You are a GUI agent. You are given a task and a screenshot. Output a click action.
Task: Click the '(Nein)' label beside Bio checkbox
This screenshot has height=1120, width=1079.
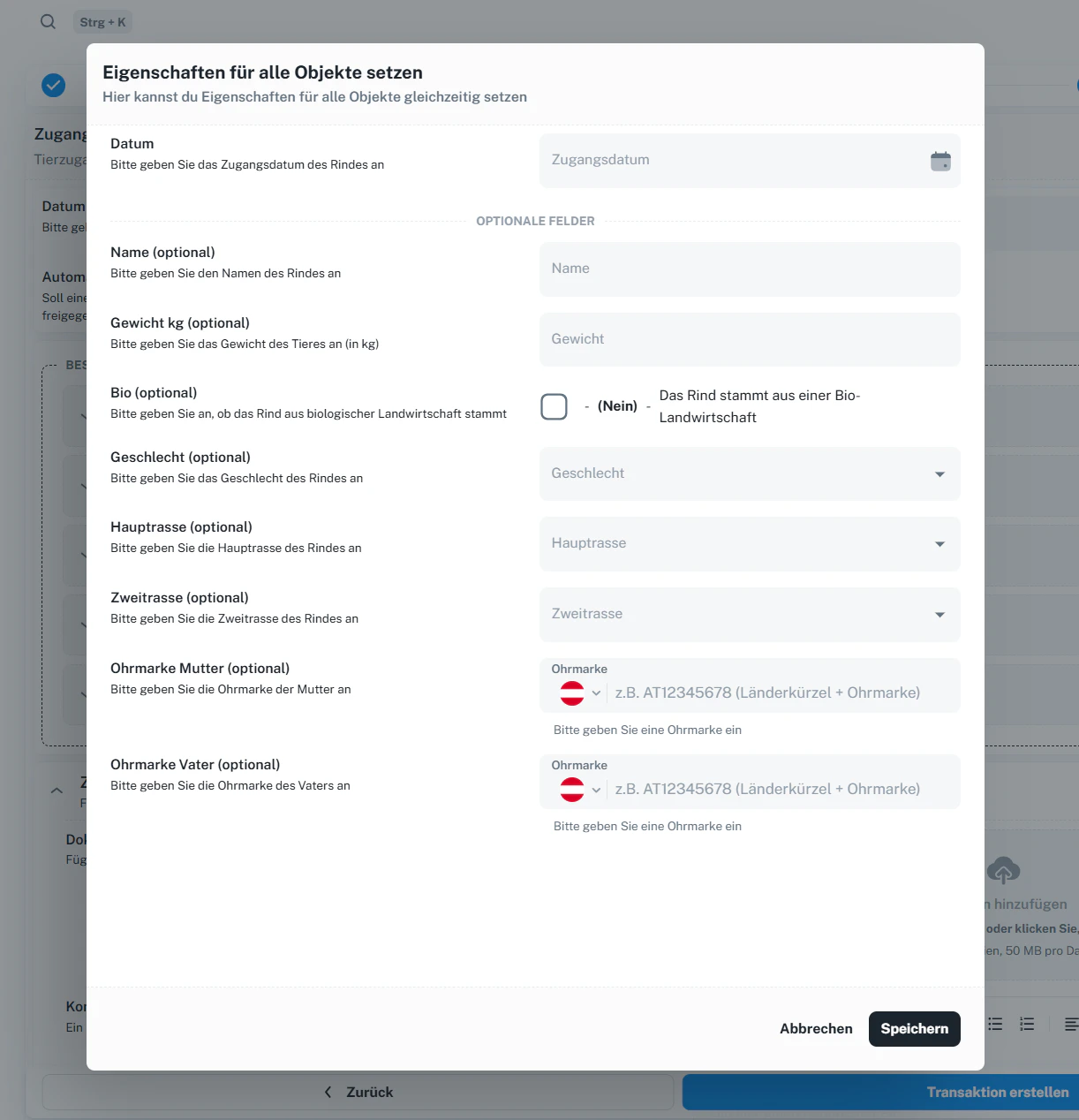click(617, 406)
